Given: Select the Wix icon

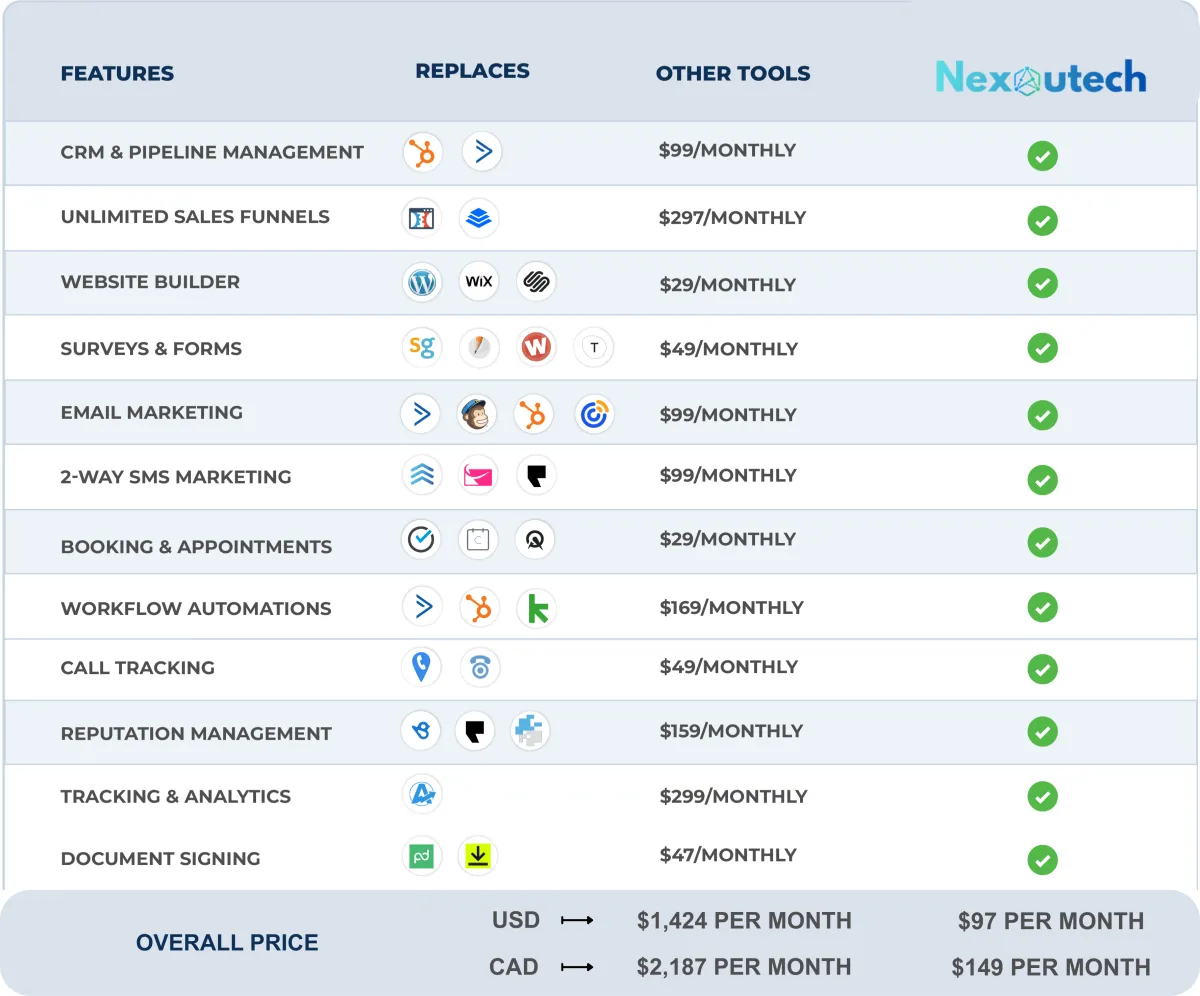Looking at the screenshot, I should pyautogui.click(x=479, y=282).
